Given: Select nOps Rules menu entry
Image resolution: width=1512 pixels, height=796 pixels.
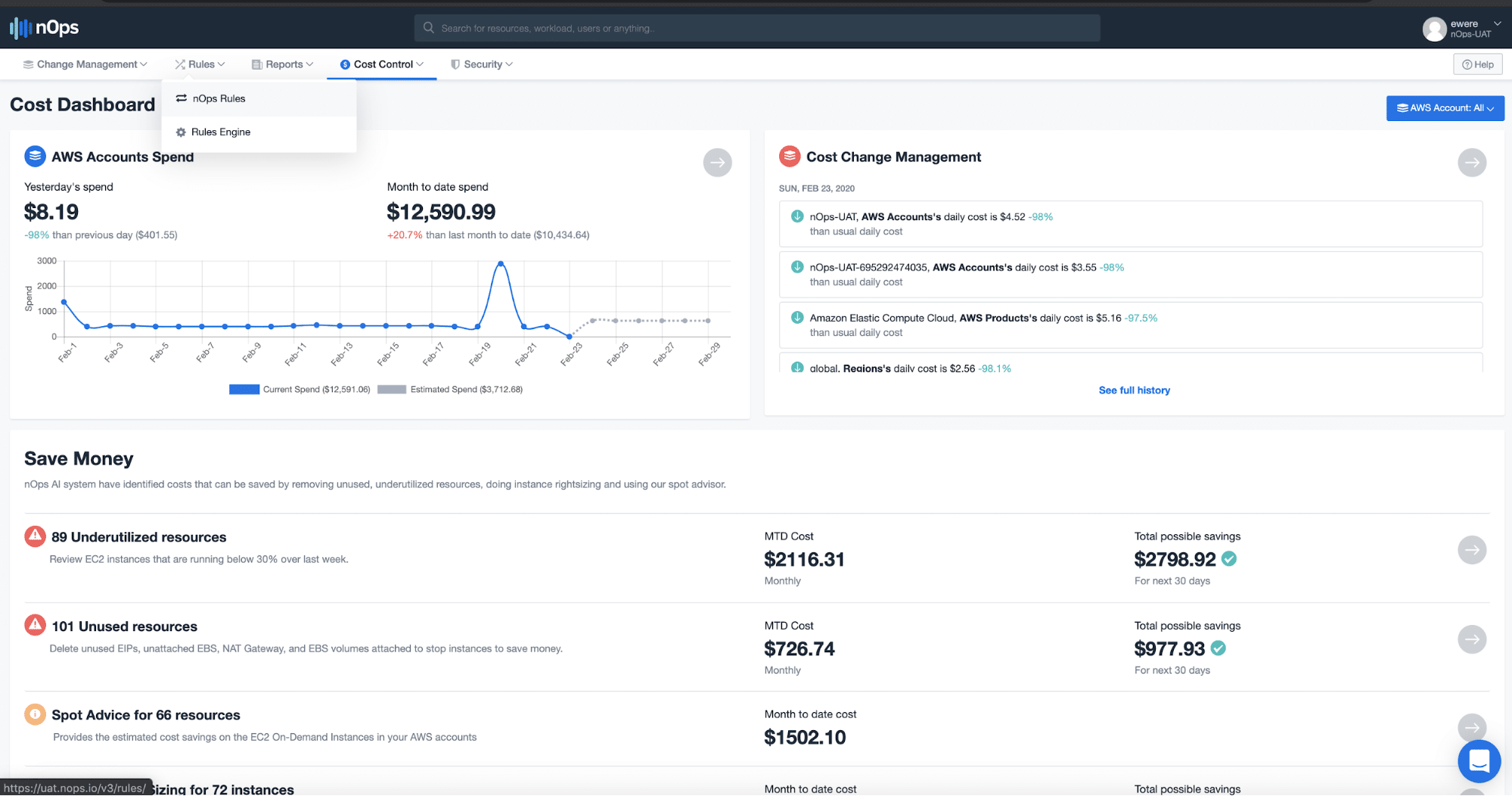Looking at the screenshot, I should point(259,98).
